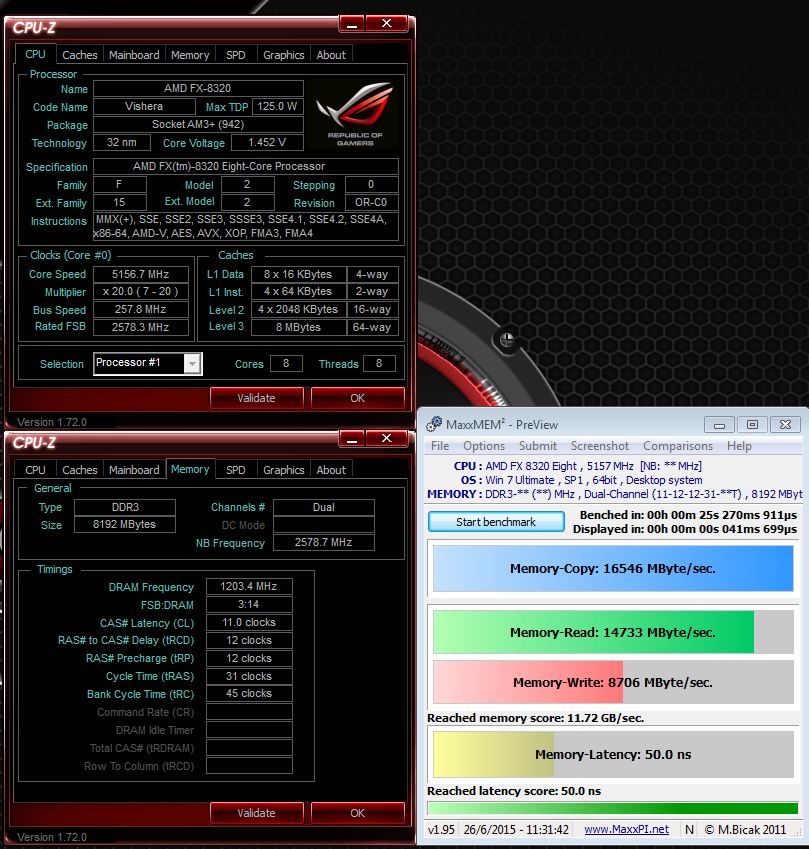Screen dimensions: 809x849
Task: Click the Memory-Read 14733 MByte/sec bar
Action: [x=613, y=632]
